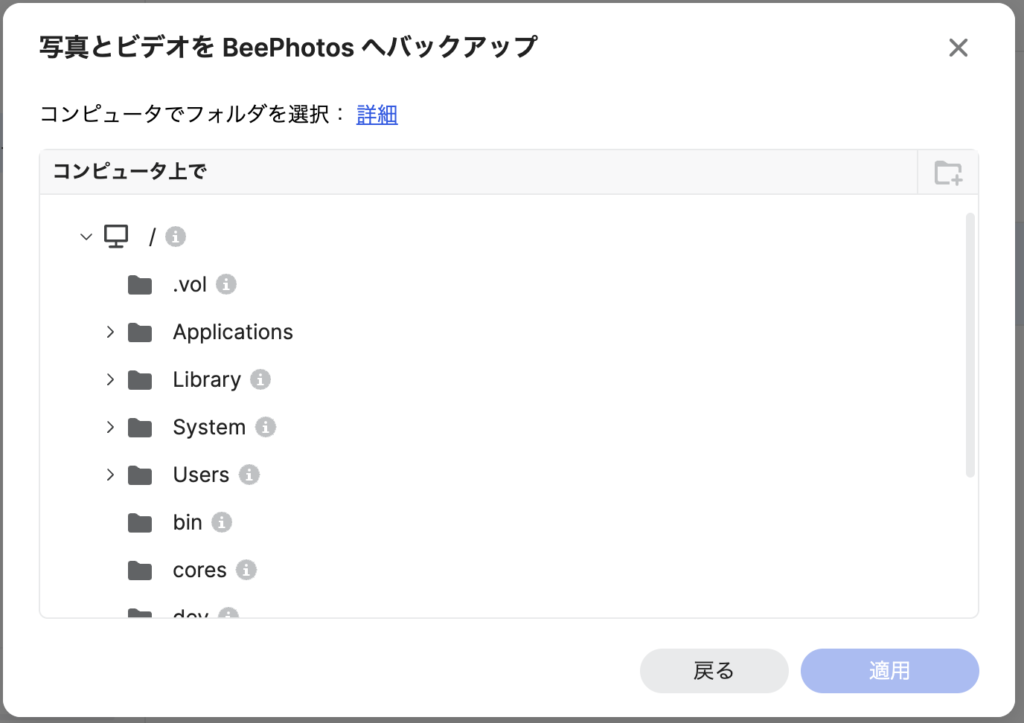The height and width of the screenshot is (723, 1024).
Task: Click info icon beside System folder
Action: tap(265, 427)
